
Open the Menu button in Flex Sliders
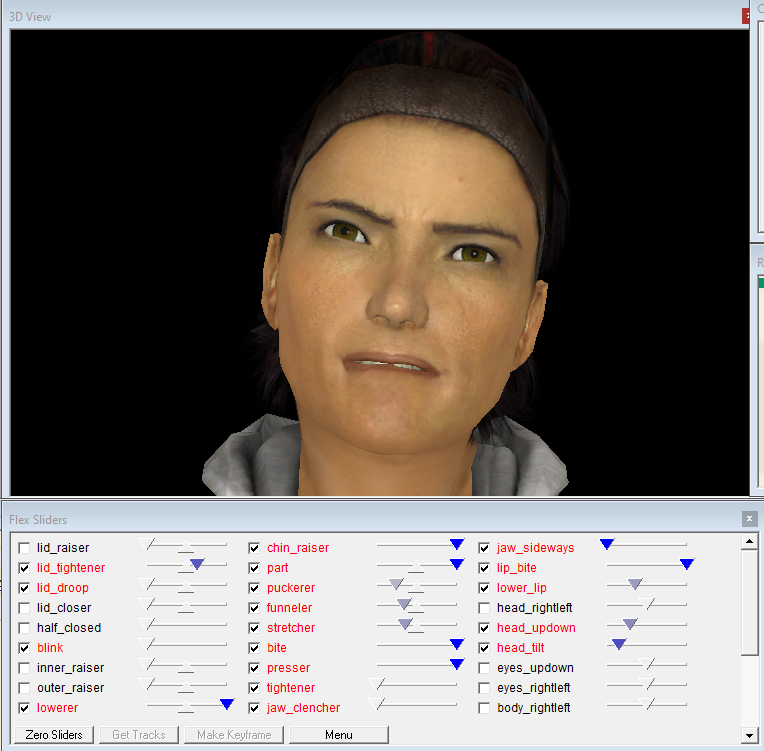coord(338,735)
